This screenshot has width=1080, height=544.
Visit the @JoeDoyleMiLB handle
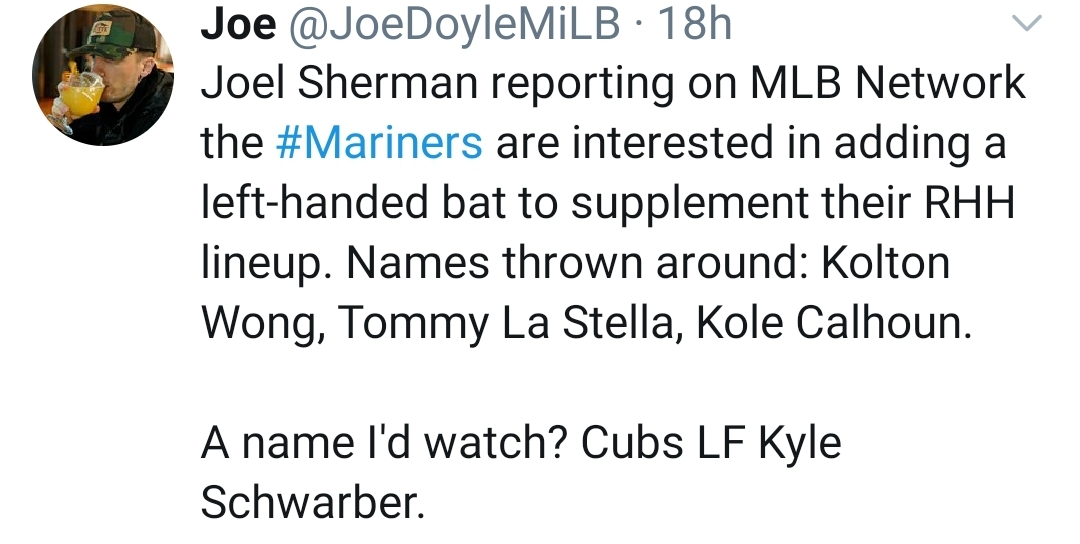pos(456,25)
